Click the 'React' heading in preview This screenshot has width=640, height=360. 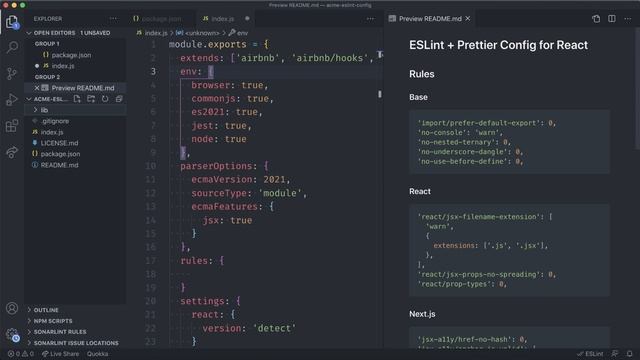pos(420,191)
